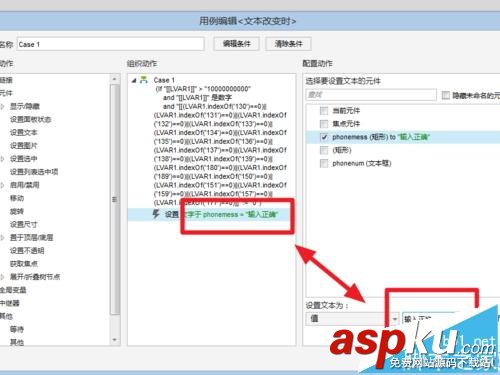Select the 设置 文字于 phonemess action row
Screen dimensions: 500x375
pyautogui.click(x=211, y=214)
